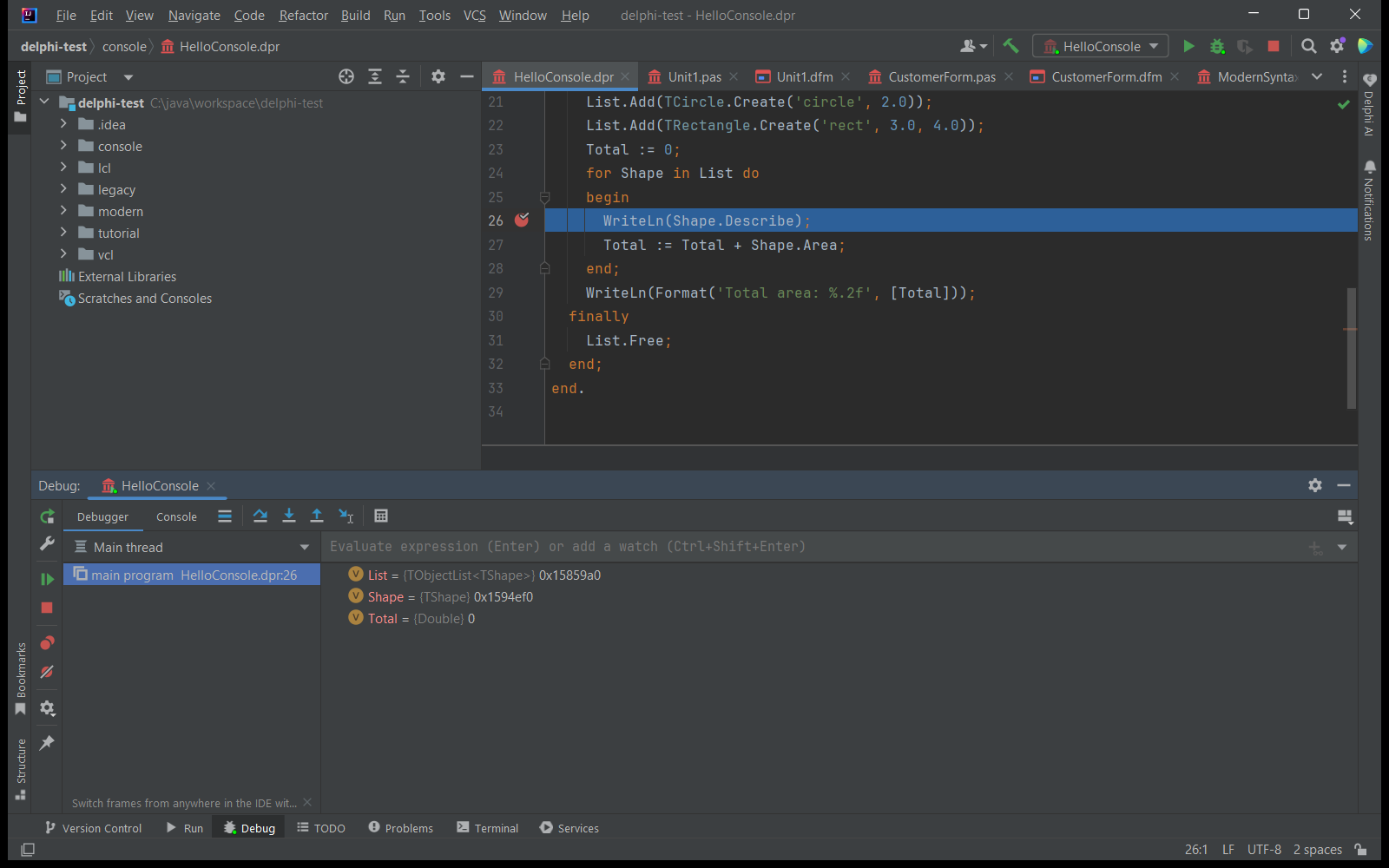
Task: Collapse all in the Project panel
Action: (x=403, y=76)
